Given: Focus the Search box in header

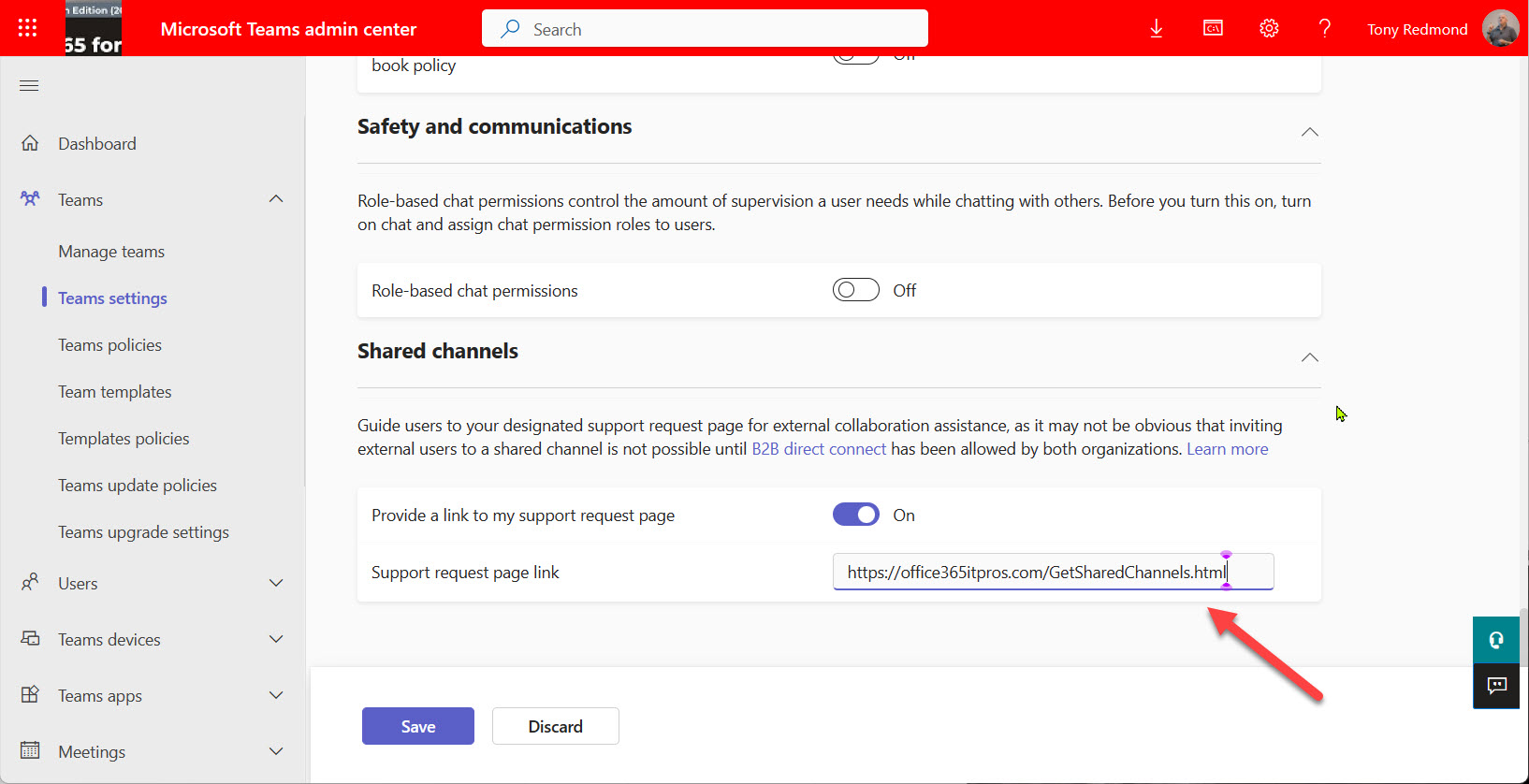Looking at the screenshot, I should click(x=705, y=29).
